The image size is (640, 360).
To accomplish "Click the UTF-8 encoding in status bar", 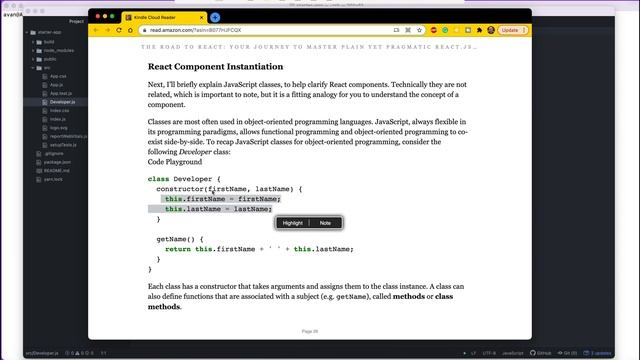I will point(489,353).
